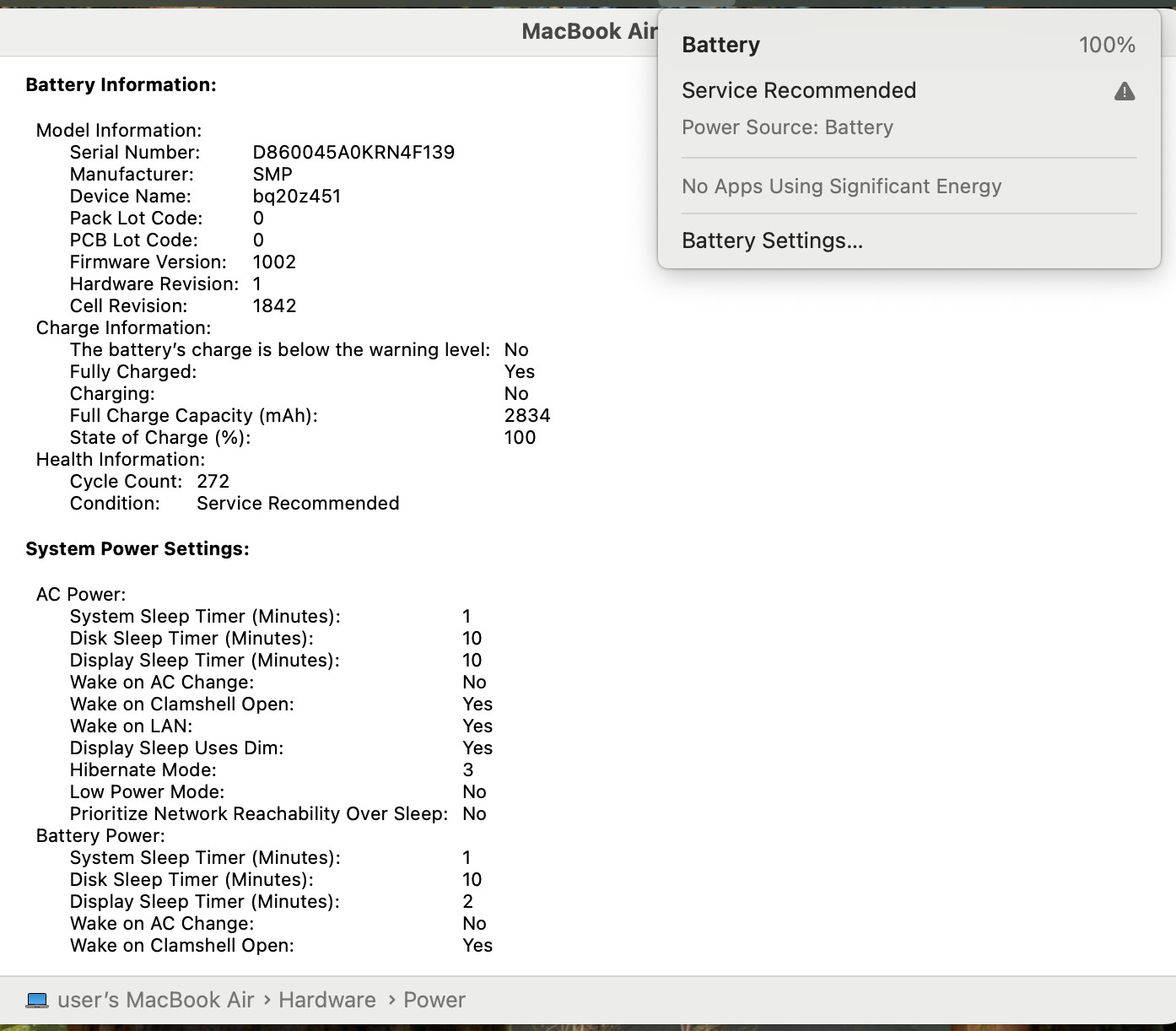Click the "System Power Settings:" heading
1176x1031 pixels.
tap(138, 549)
